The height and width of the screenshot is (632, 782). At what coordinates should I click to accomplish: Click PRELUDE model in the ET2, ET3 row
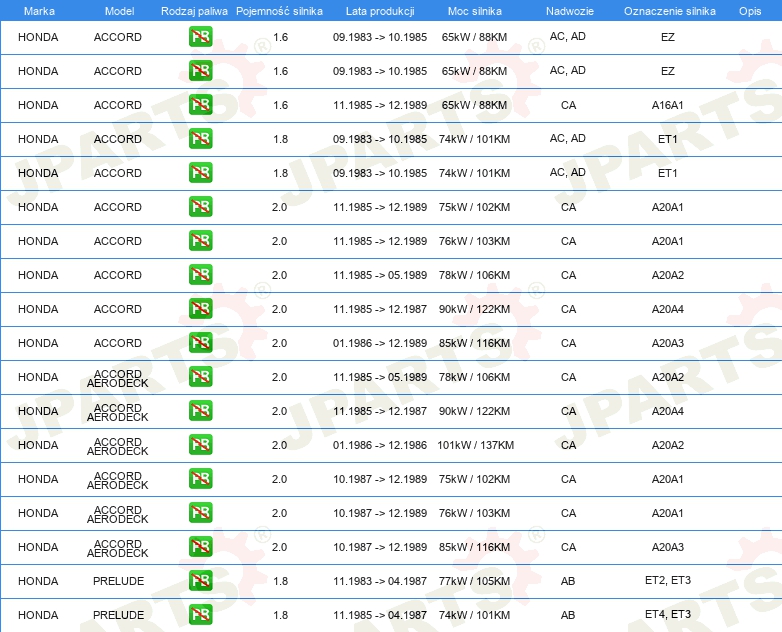click(x=118, y=581)
